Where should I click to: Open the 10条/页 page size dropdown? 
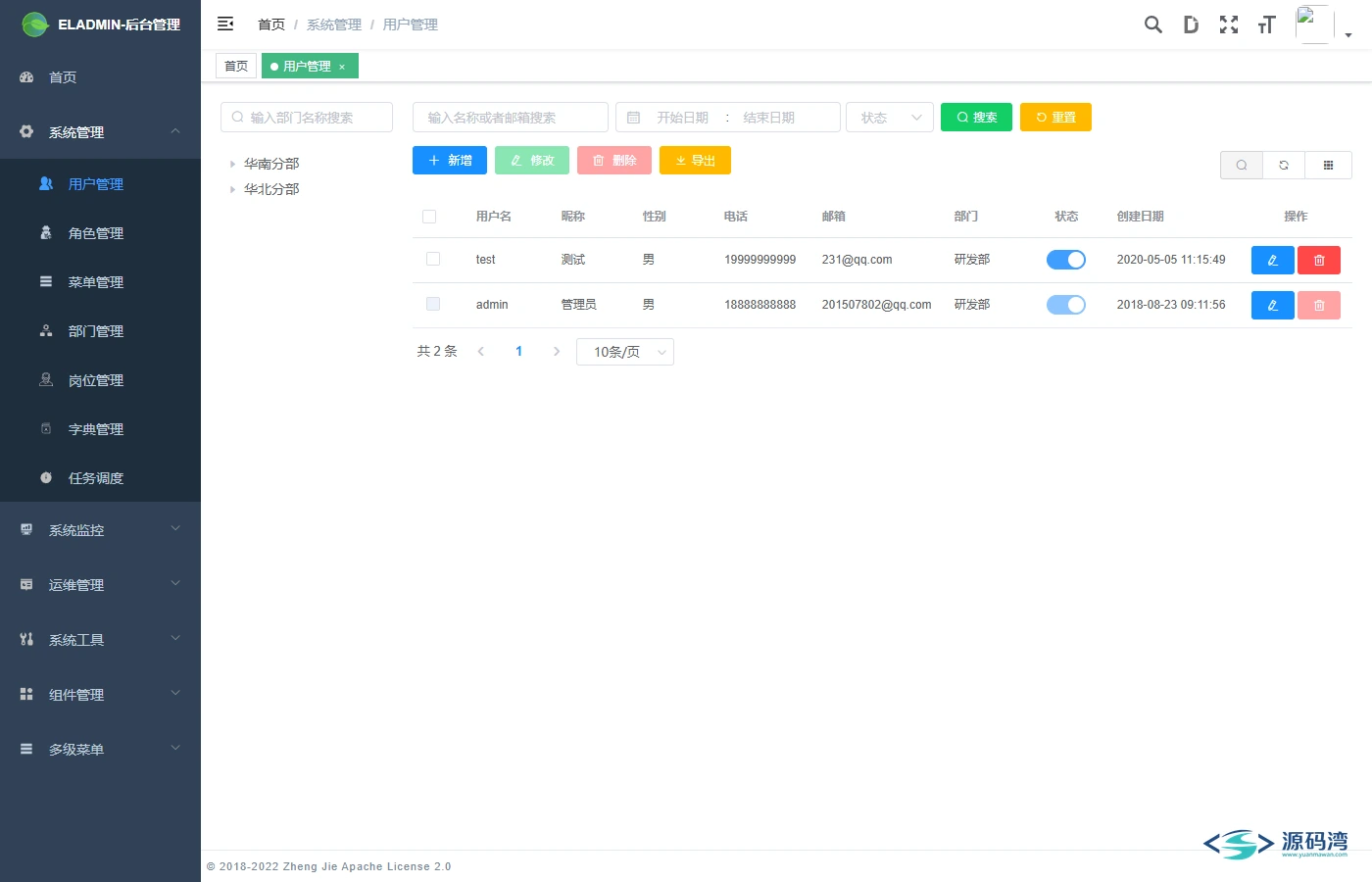(x=625, y=352)
